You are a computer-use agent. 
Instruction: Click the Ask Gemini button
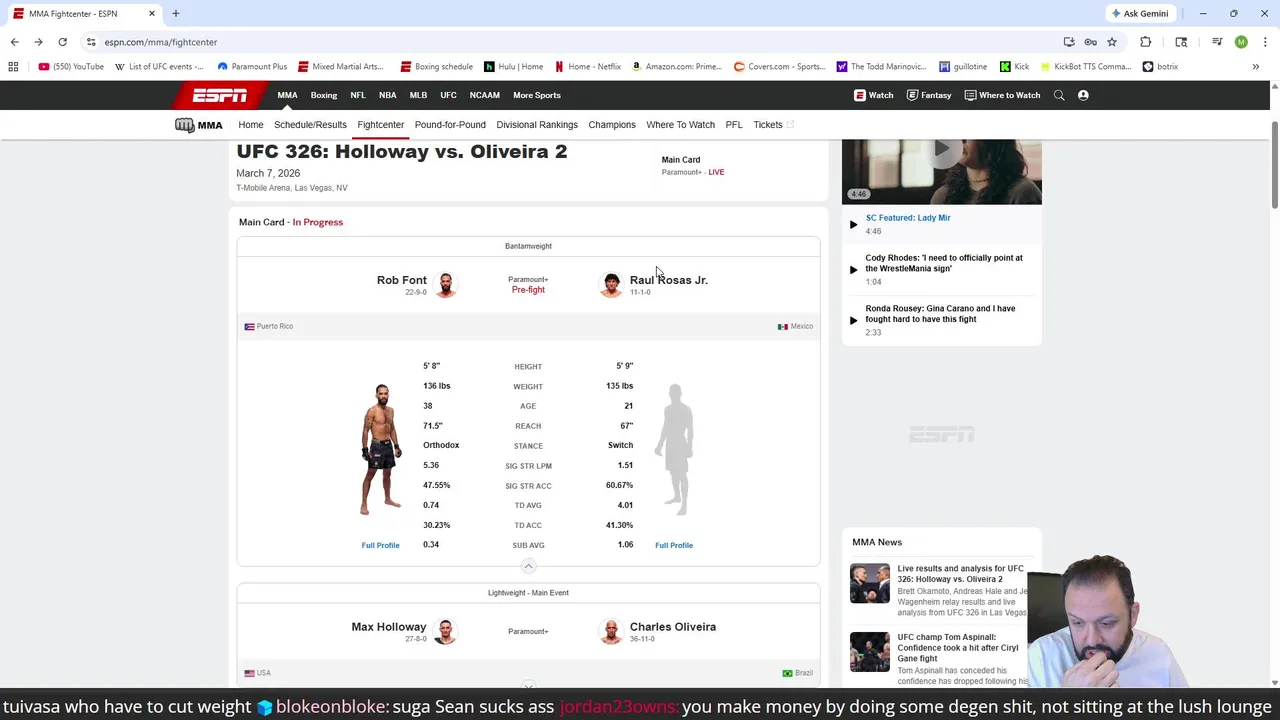coord(1139,14)
